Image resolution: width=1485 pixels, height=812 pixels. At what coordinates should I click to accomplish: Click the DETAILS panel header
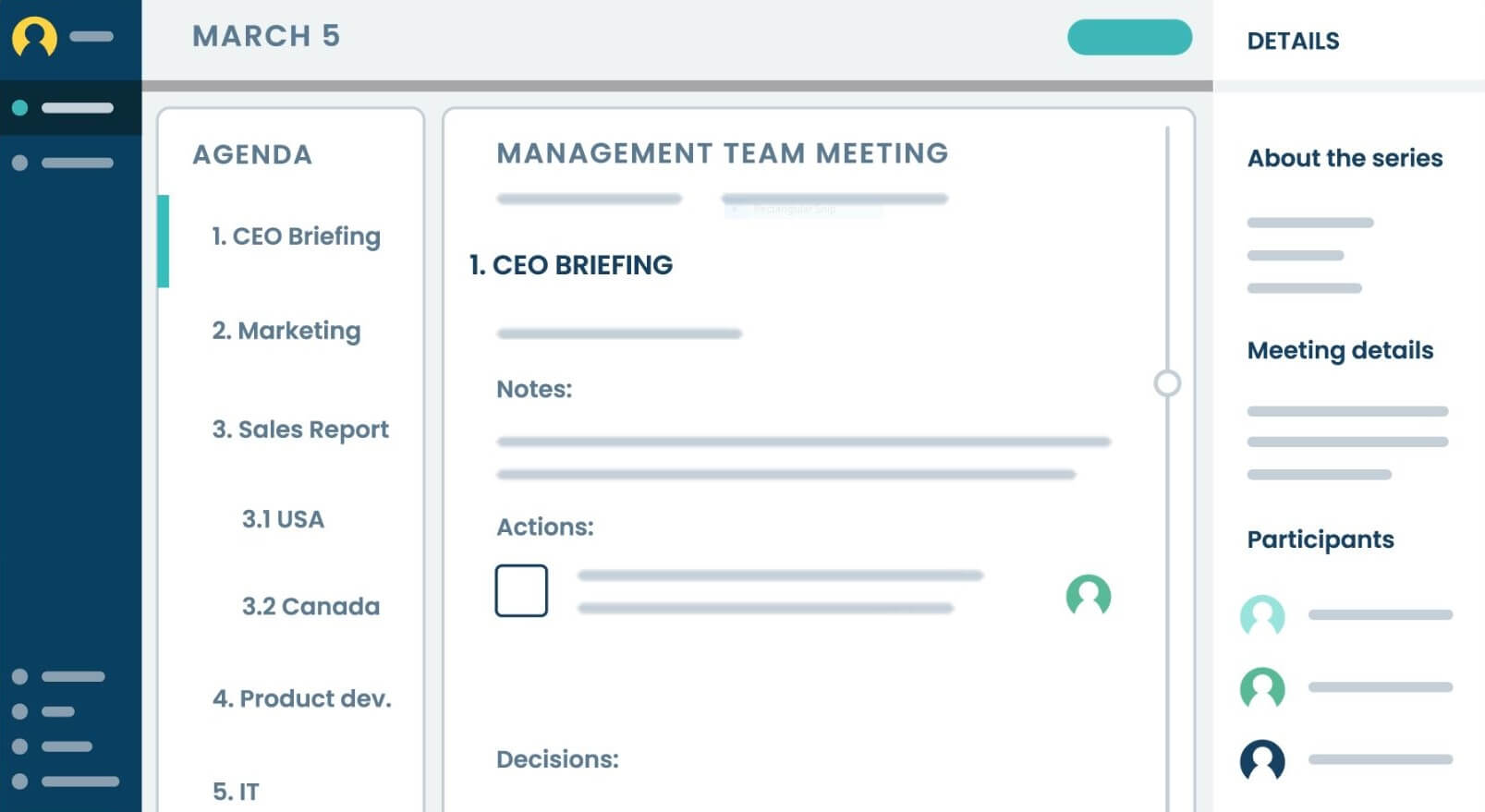coord(1292,42)
